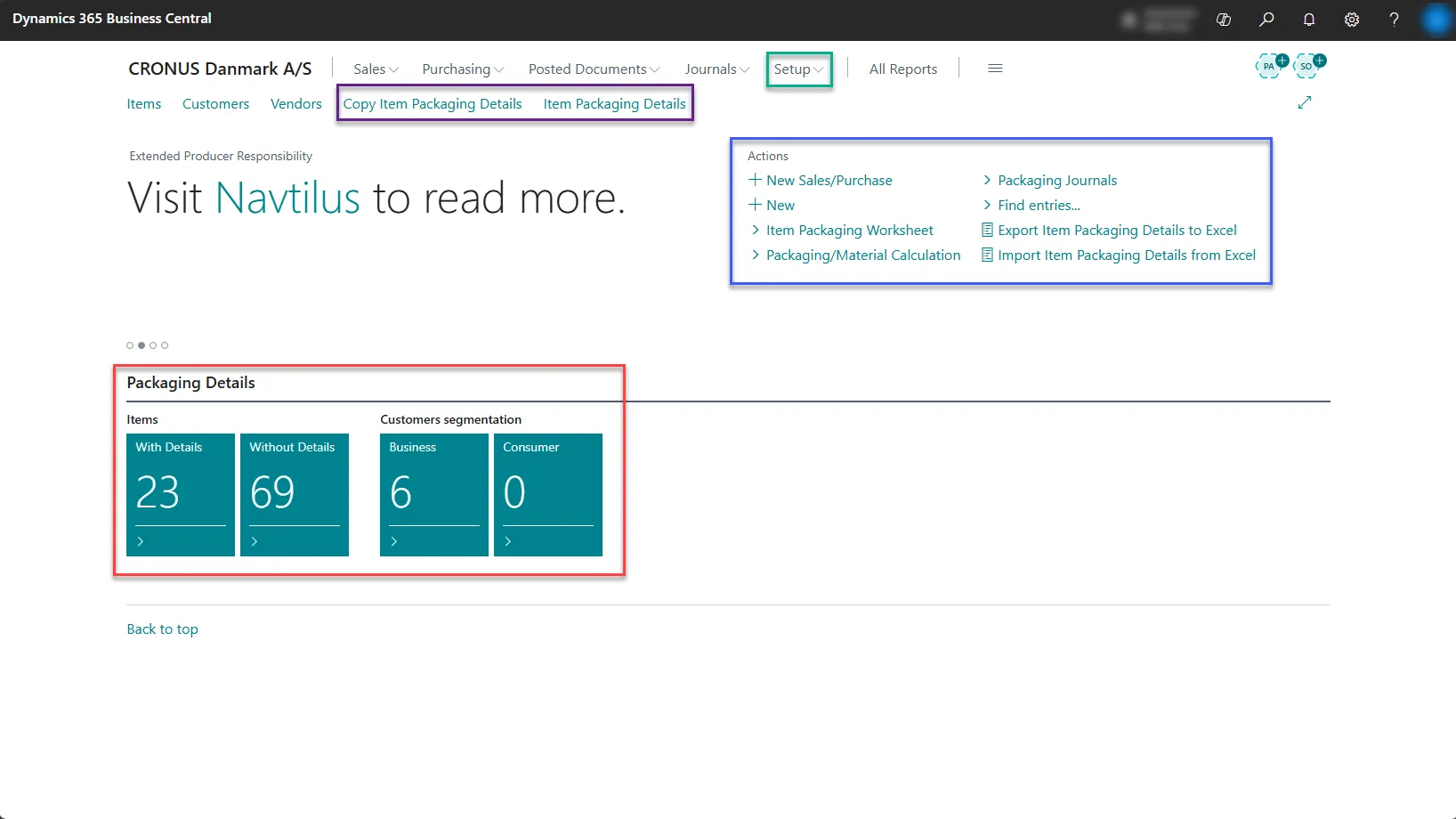This screenshot has width=1456, height=819.
Task: Open the hamburger more-menu icon
Action: (x=995, y=69)
